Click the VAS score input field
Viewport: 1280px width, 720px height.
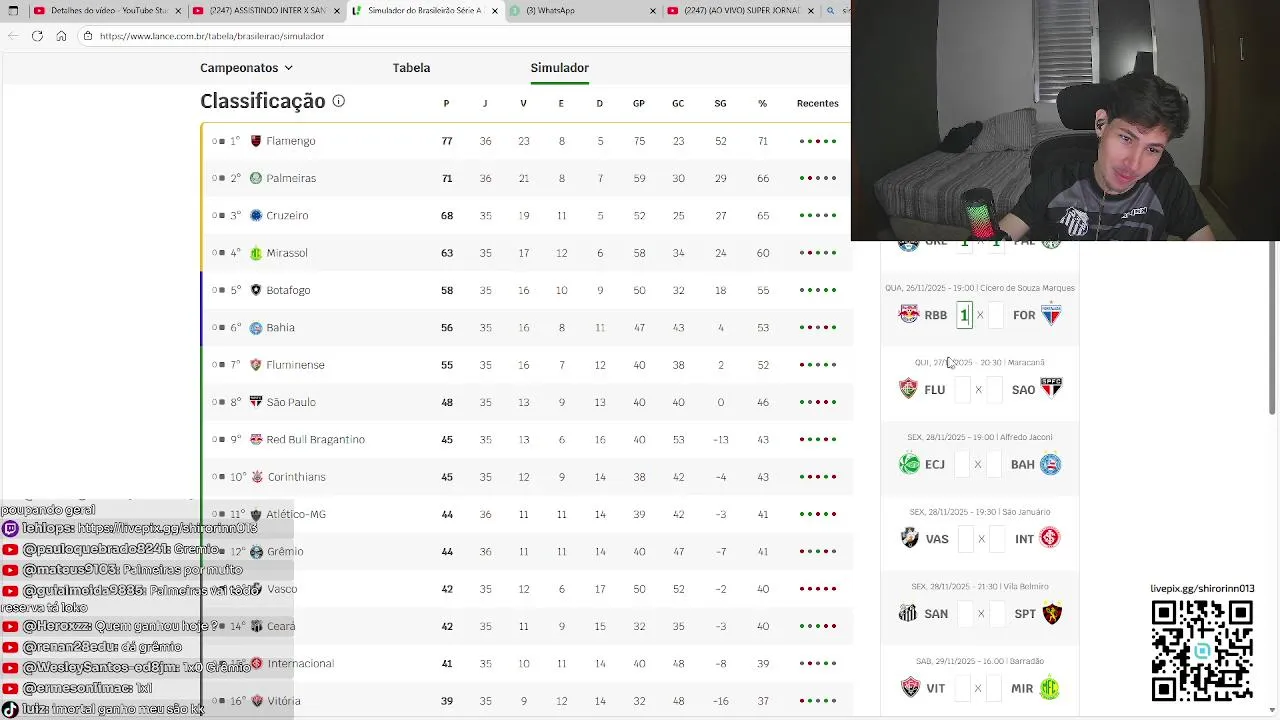tap(966, 539)
